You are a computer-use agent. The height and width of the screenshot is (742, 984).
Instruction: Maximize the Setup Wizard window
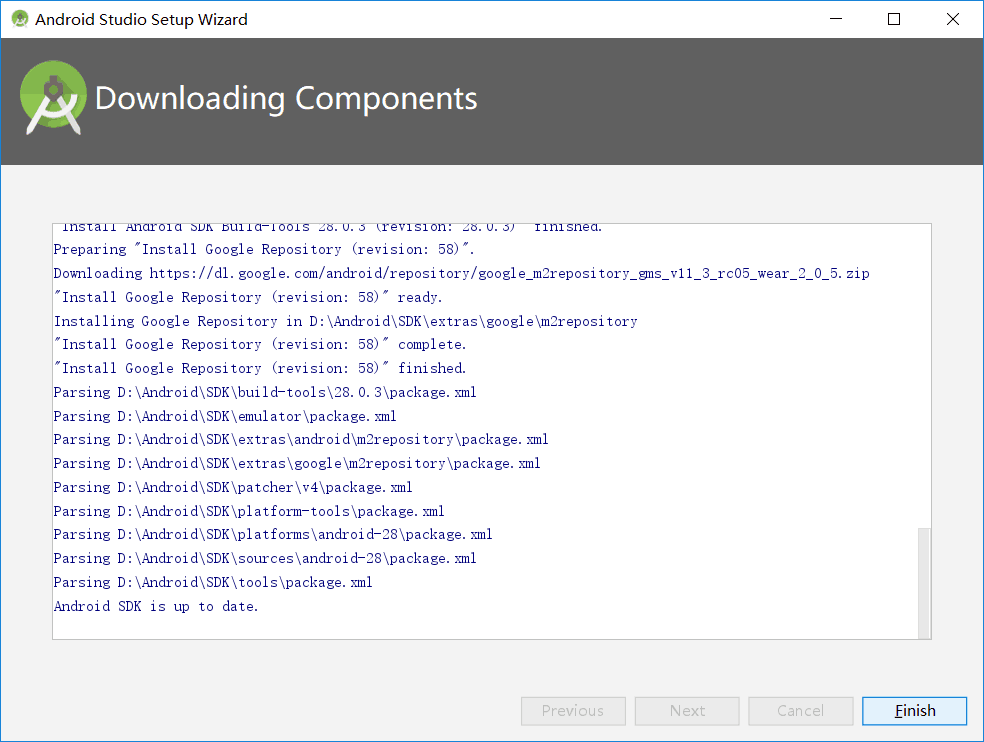point(894,19)
